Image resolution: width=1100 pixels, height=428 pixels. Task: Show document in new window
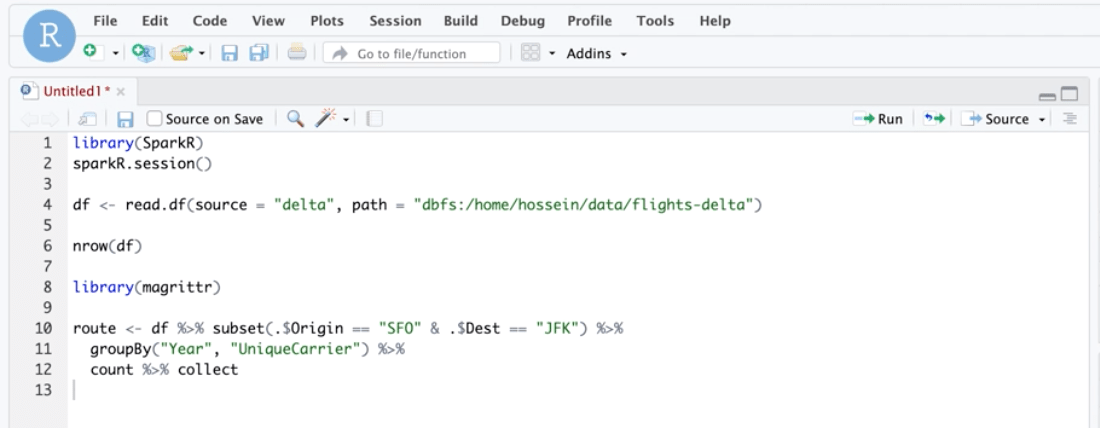(87, 119)
